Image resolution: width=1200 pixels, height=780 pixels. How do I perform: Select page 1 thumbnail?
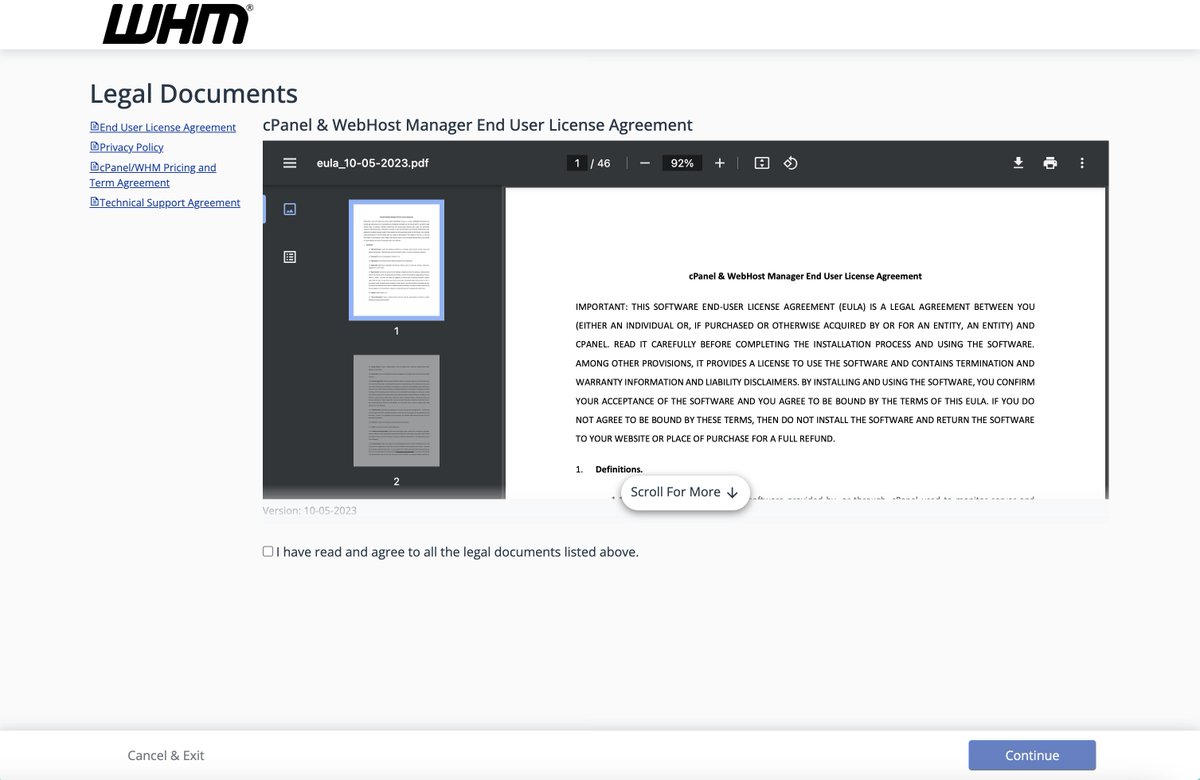tap(396, 260)
